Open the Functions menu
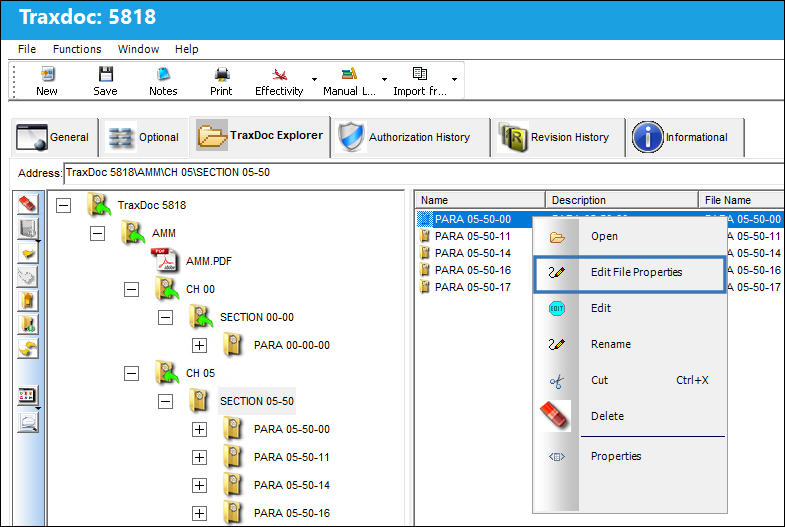Screen dimensions: 785x527 pos(77,49)
